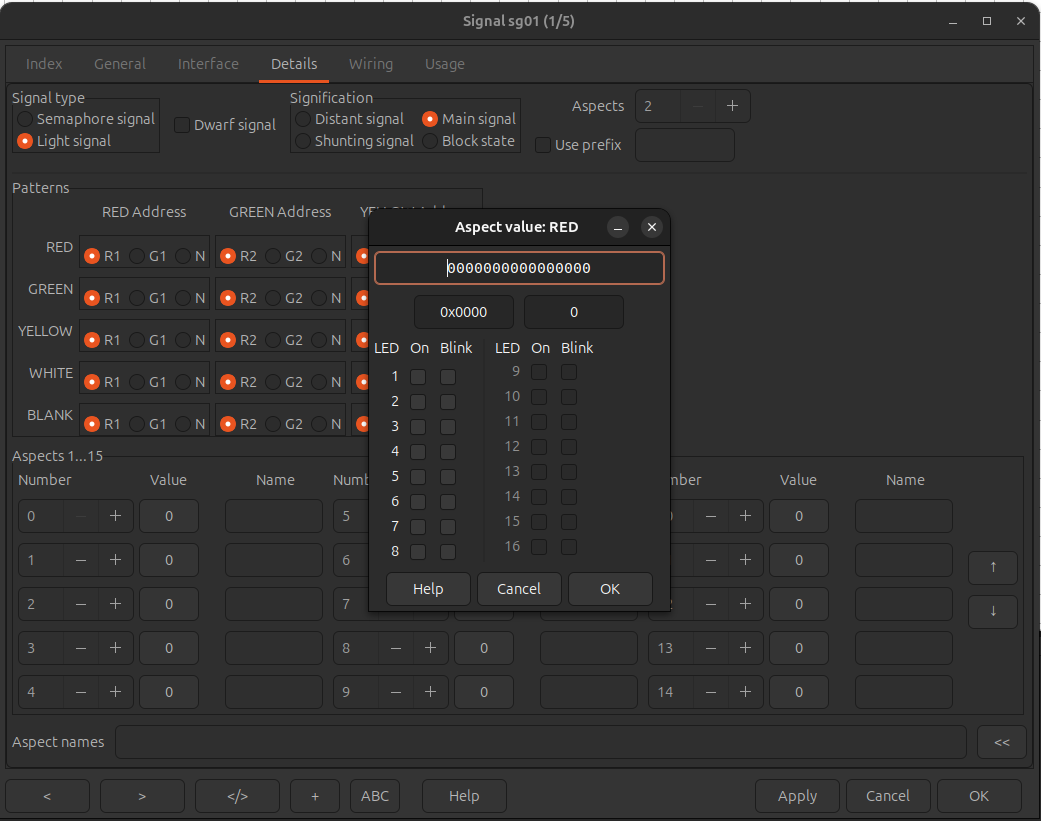This screenshot has width=1041, height=821.
Task: Enable the Blink checkbox for LED 3
Action: coord(448,427)
